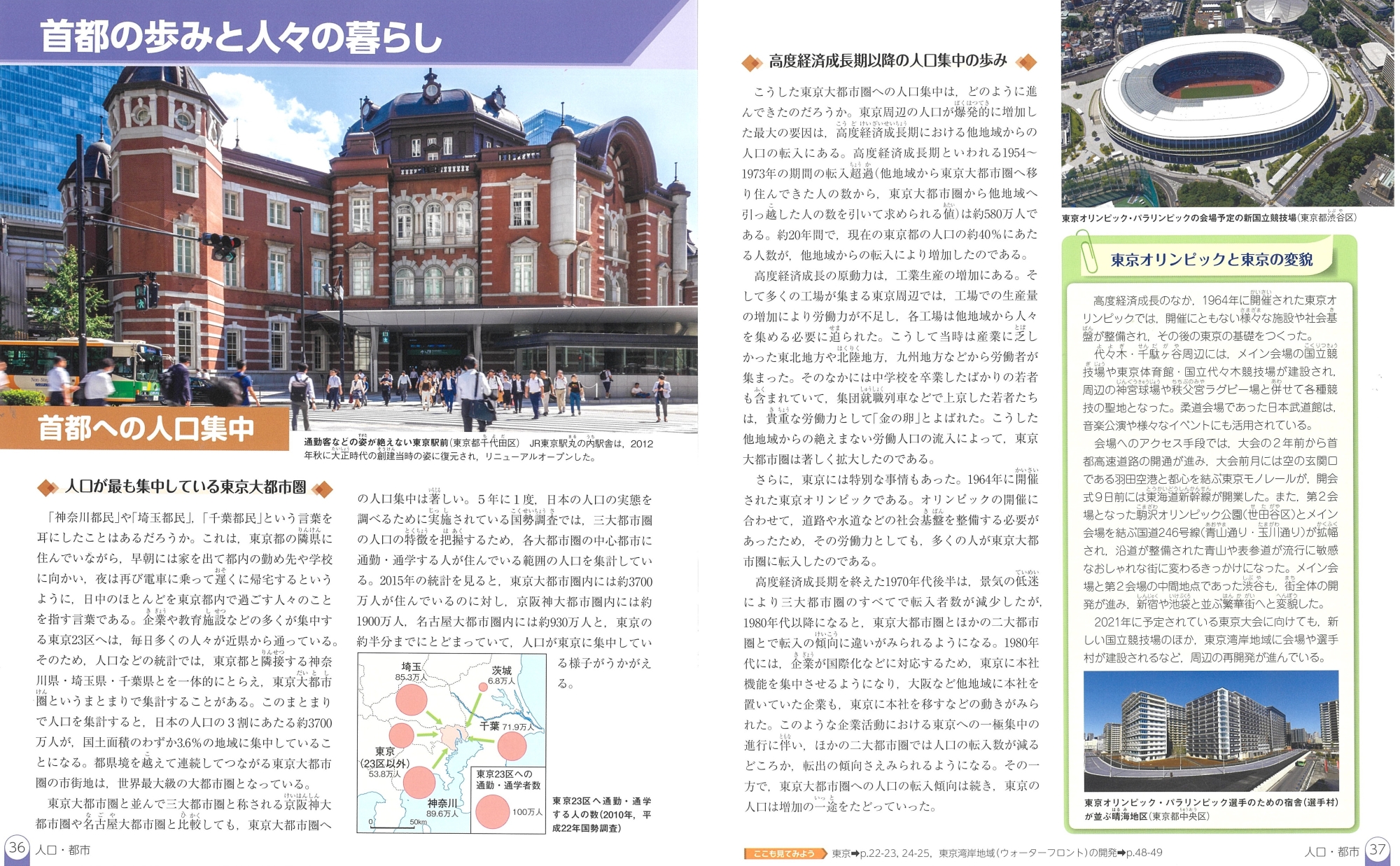Image resolution: width=1400 pixels, height=866 pixels.
Task: Click the red Saitama commuter circle on the map
Action: click(411, 701)
